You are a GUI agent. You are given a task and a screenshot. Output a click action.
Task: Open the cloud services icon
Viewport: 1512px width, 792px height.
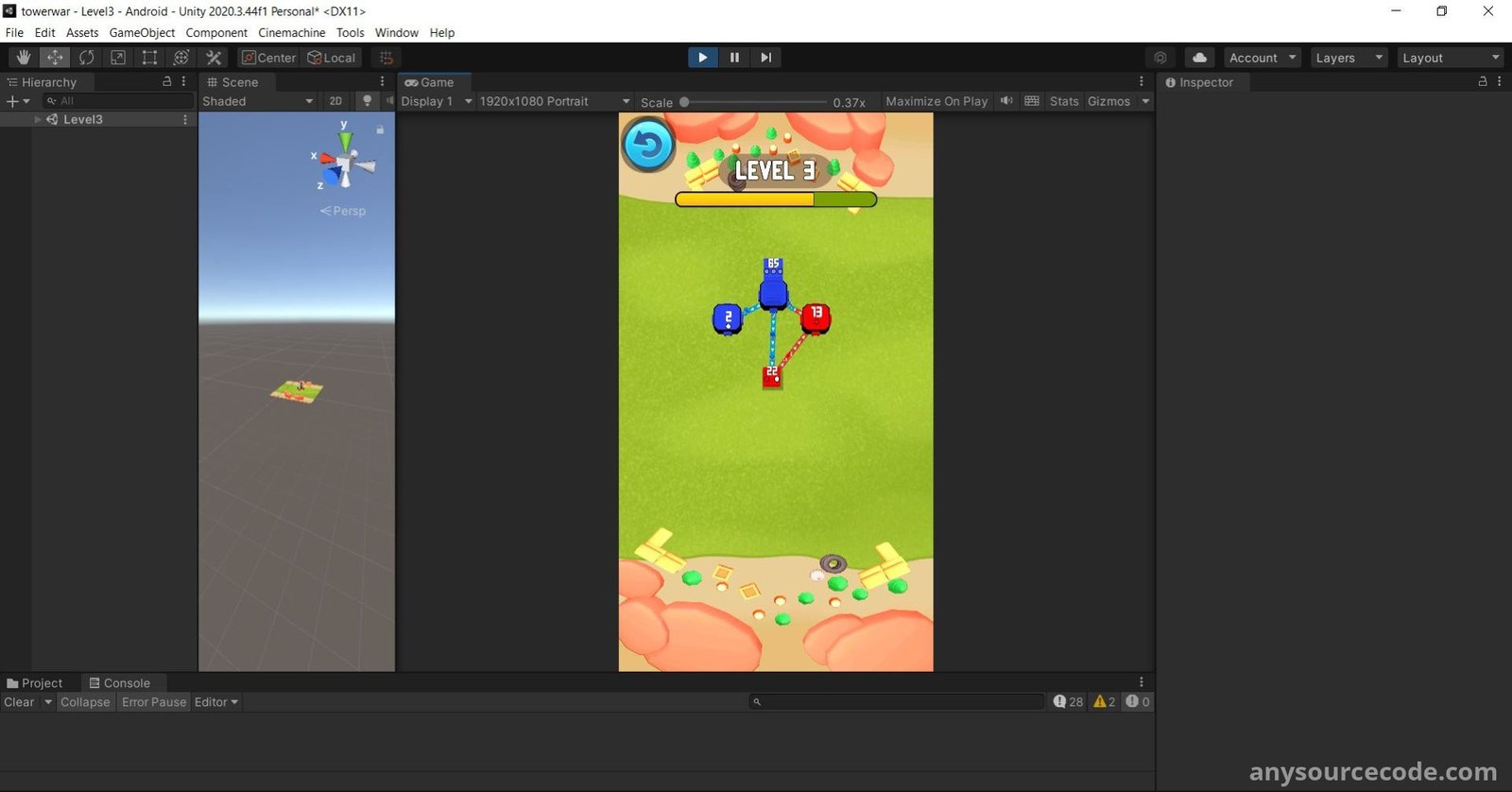(x=1199, y=58)
